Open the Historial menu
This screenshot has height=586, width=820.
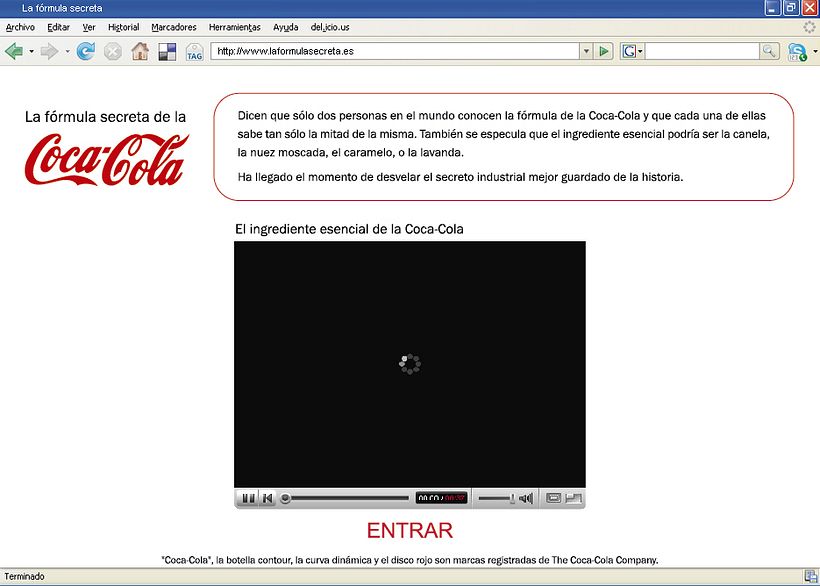123,27
